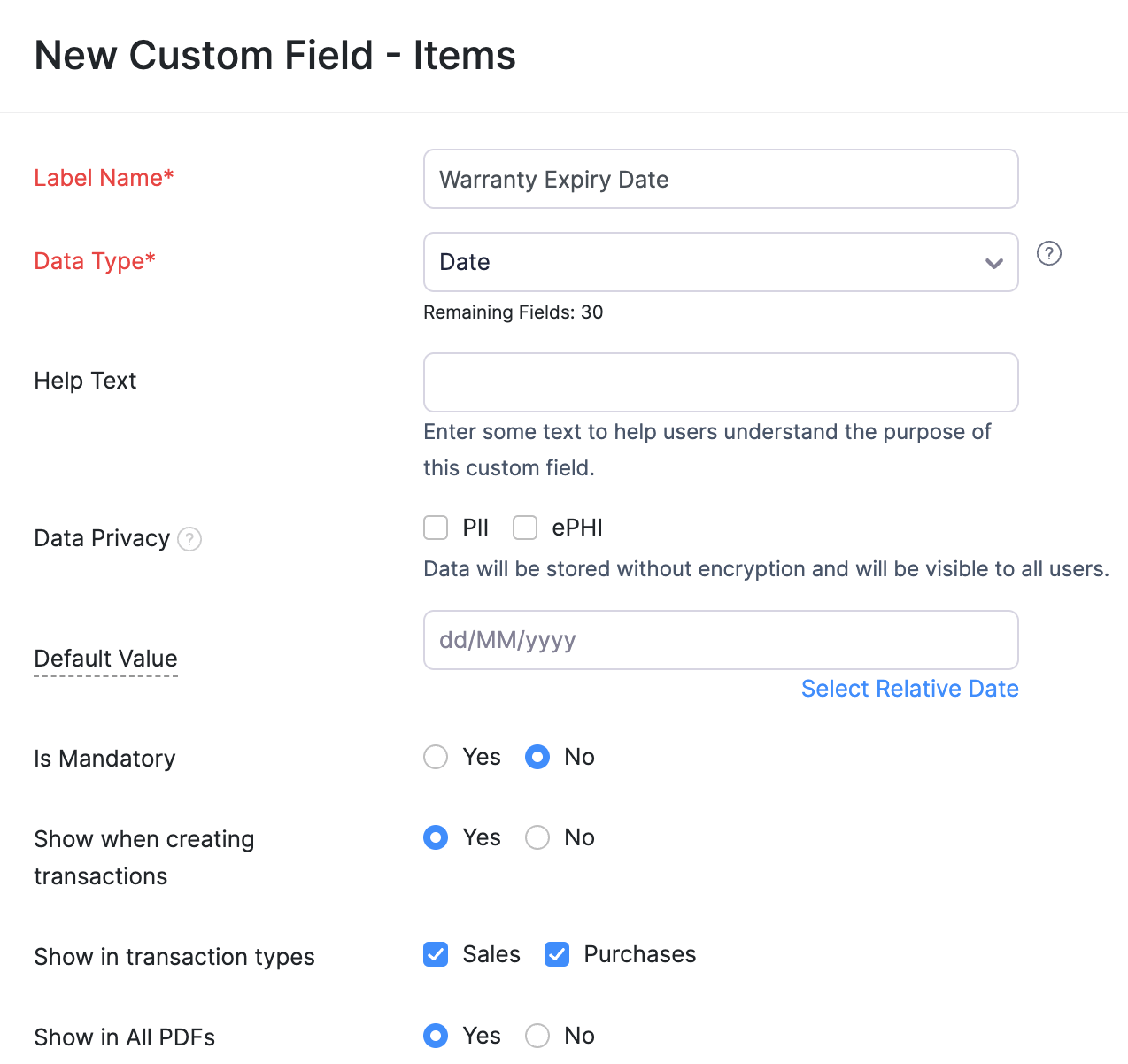Open the Data Type help tooltip icon
The image size is (1128, 1064).
1049,253
